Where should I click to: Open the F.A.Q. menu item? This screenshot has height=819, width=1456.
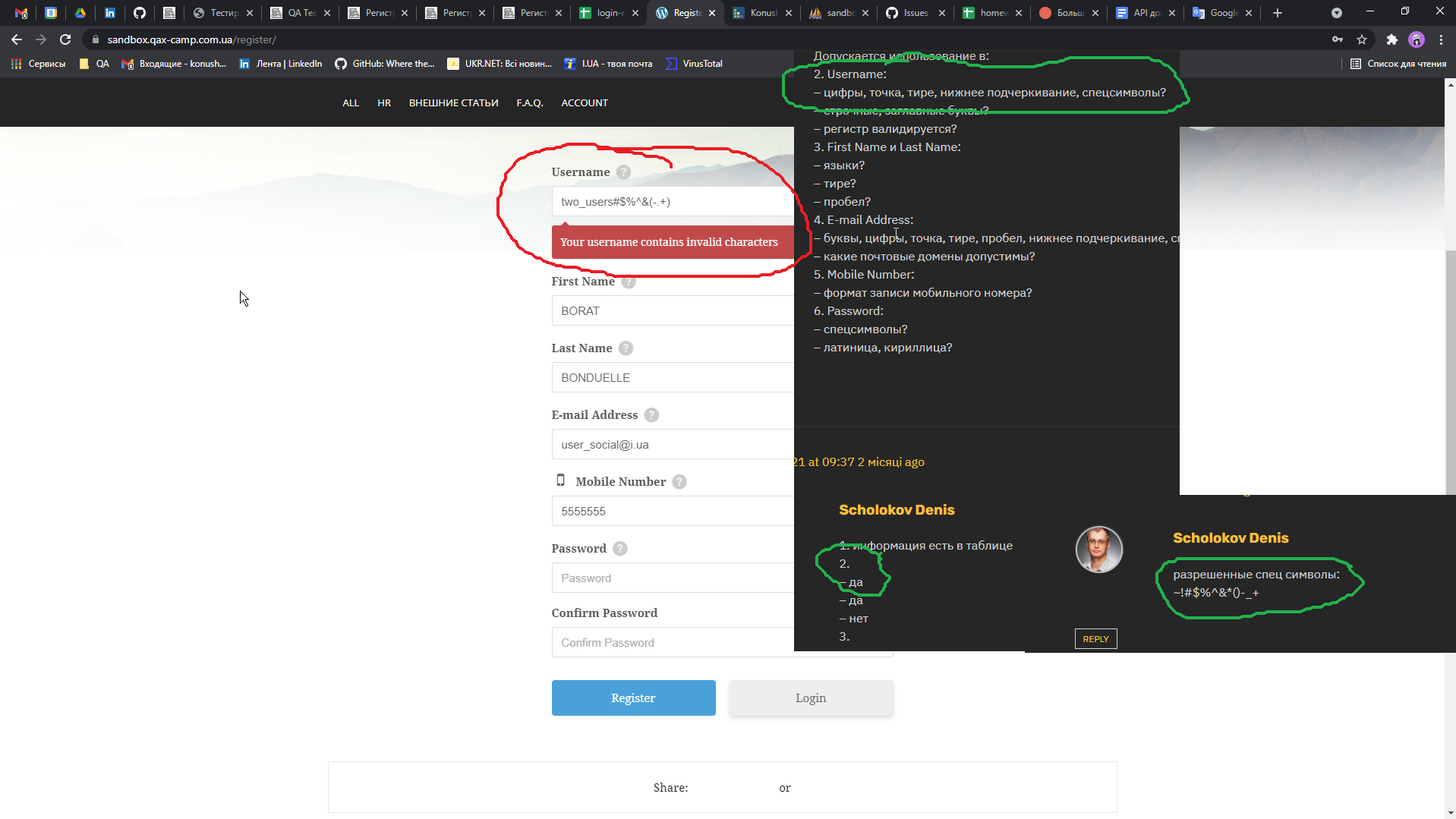530,103
